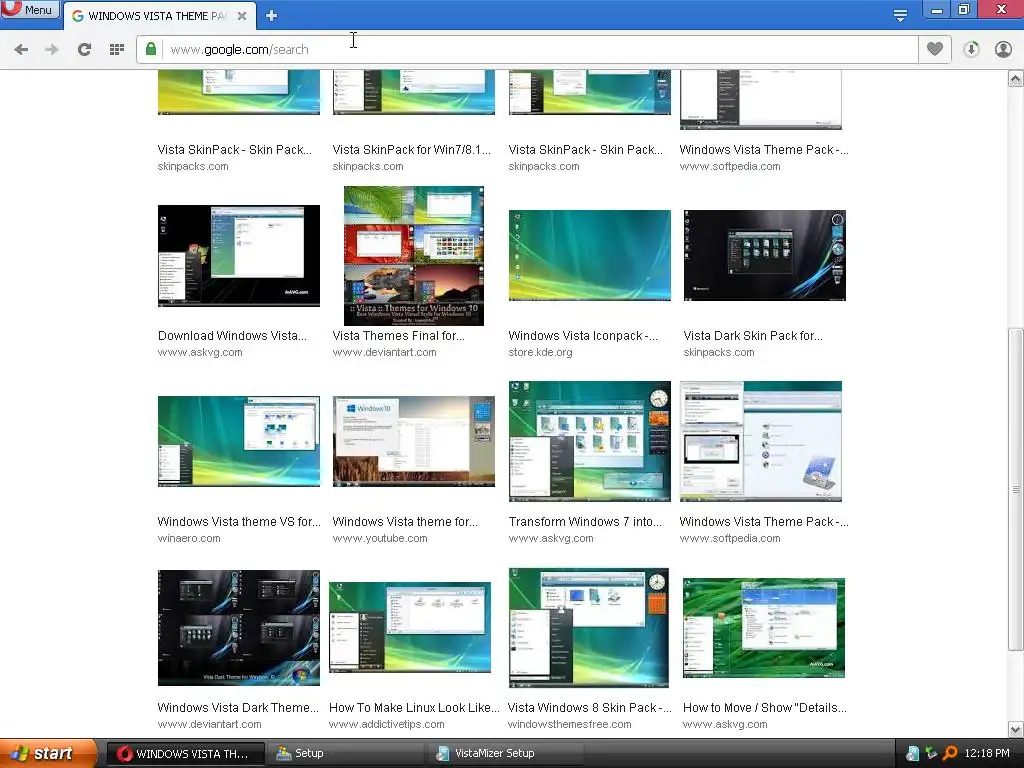The width and height of the screenshot is (1024, 768).
Task: Click the vertical scrollbar thumb
Action: 1016,488
